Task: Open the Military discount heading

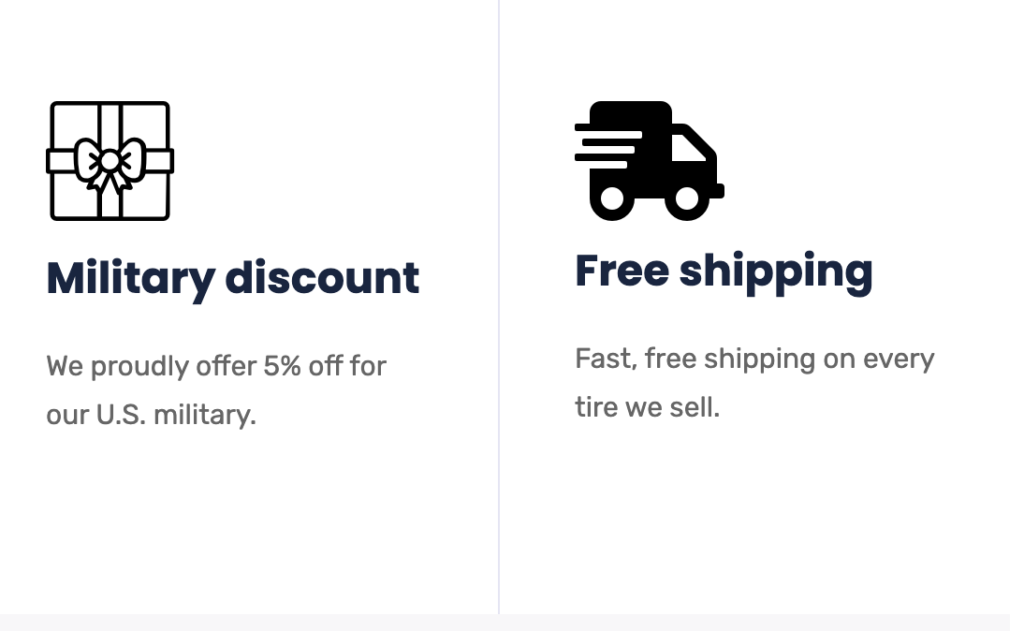Action: point(233,279)
